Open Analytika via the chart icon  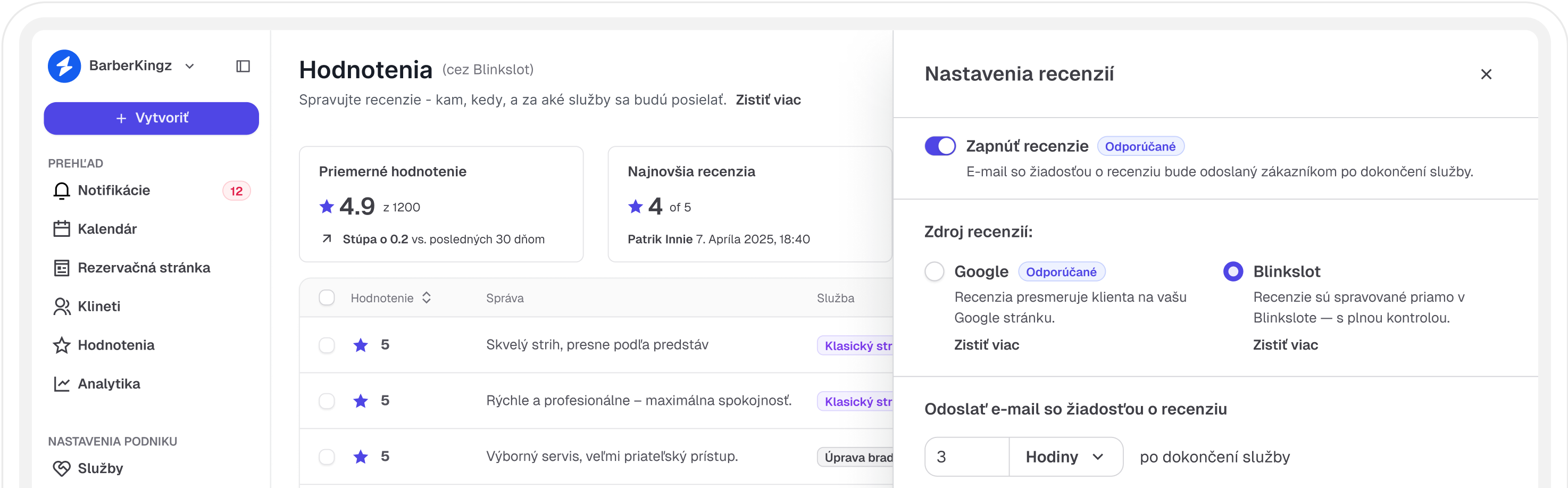tap(62, 384)
